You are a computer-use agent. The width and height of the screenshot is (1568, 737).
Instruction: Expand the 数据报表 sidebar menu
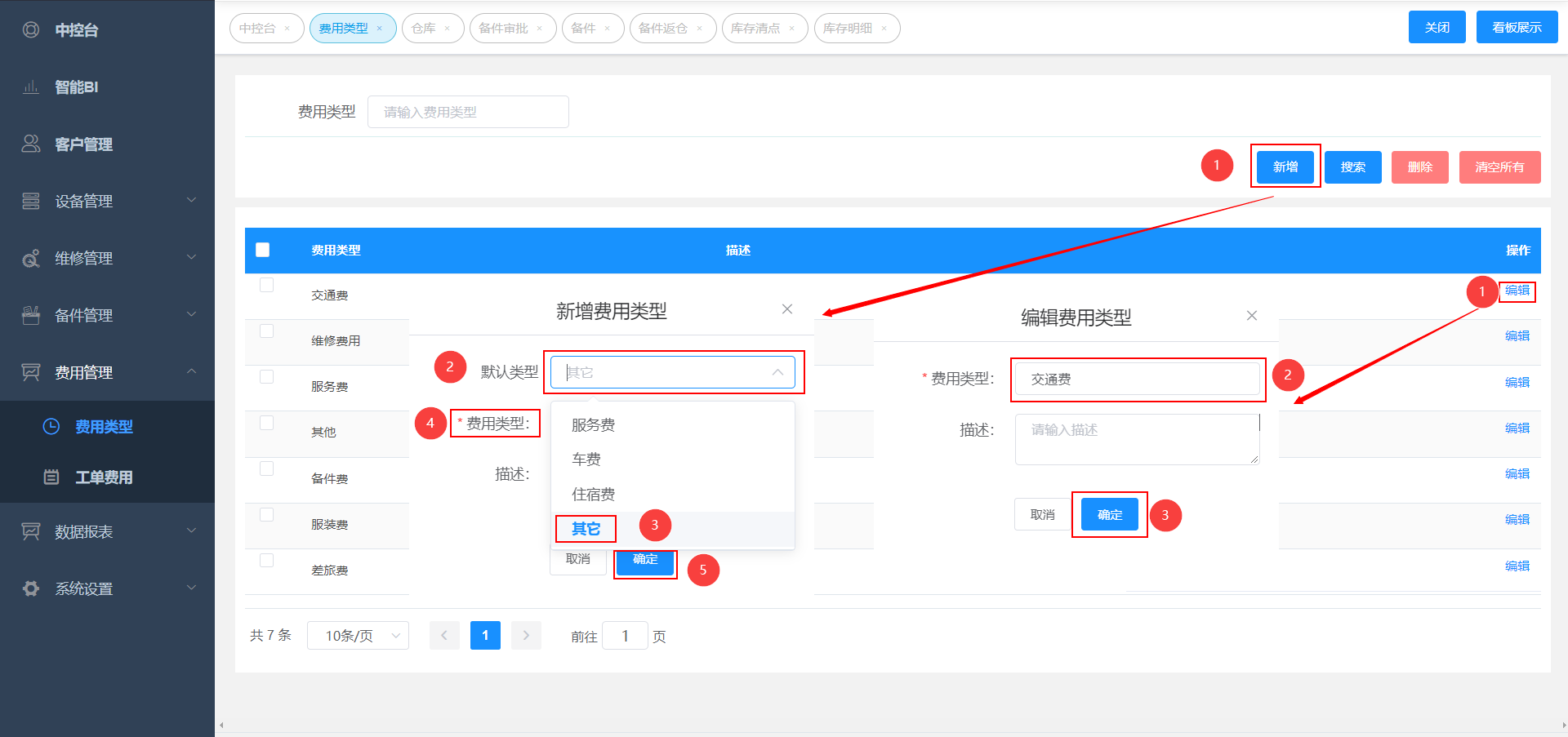[107, 531]
